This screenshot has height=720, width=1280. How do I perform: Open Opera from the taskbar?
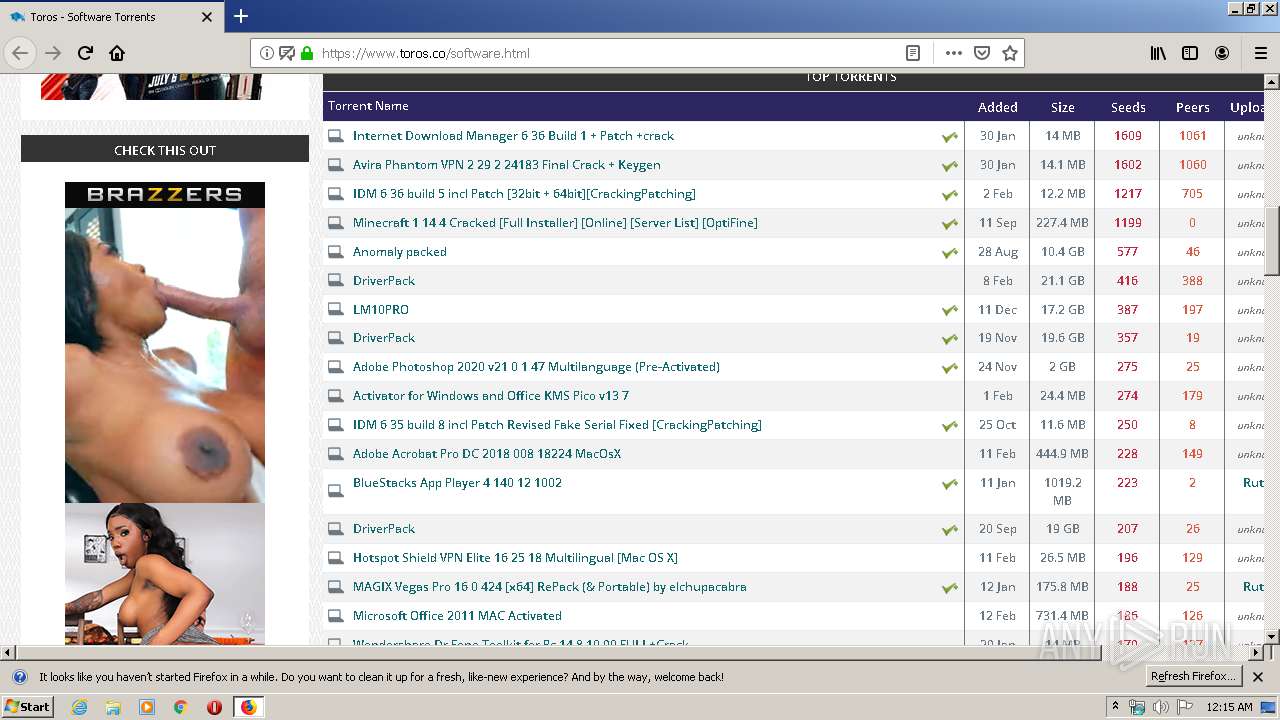[x=214, y=707]
